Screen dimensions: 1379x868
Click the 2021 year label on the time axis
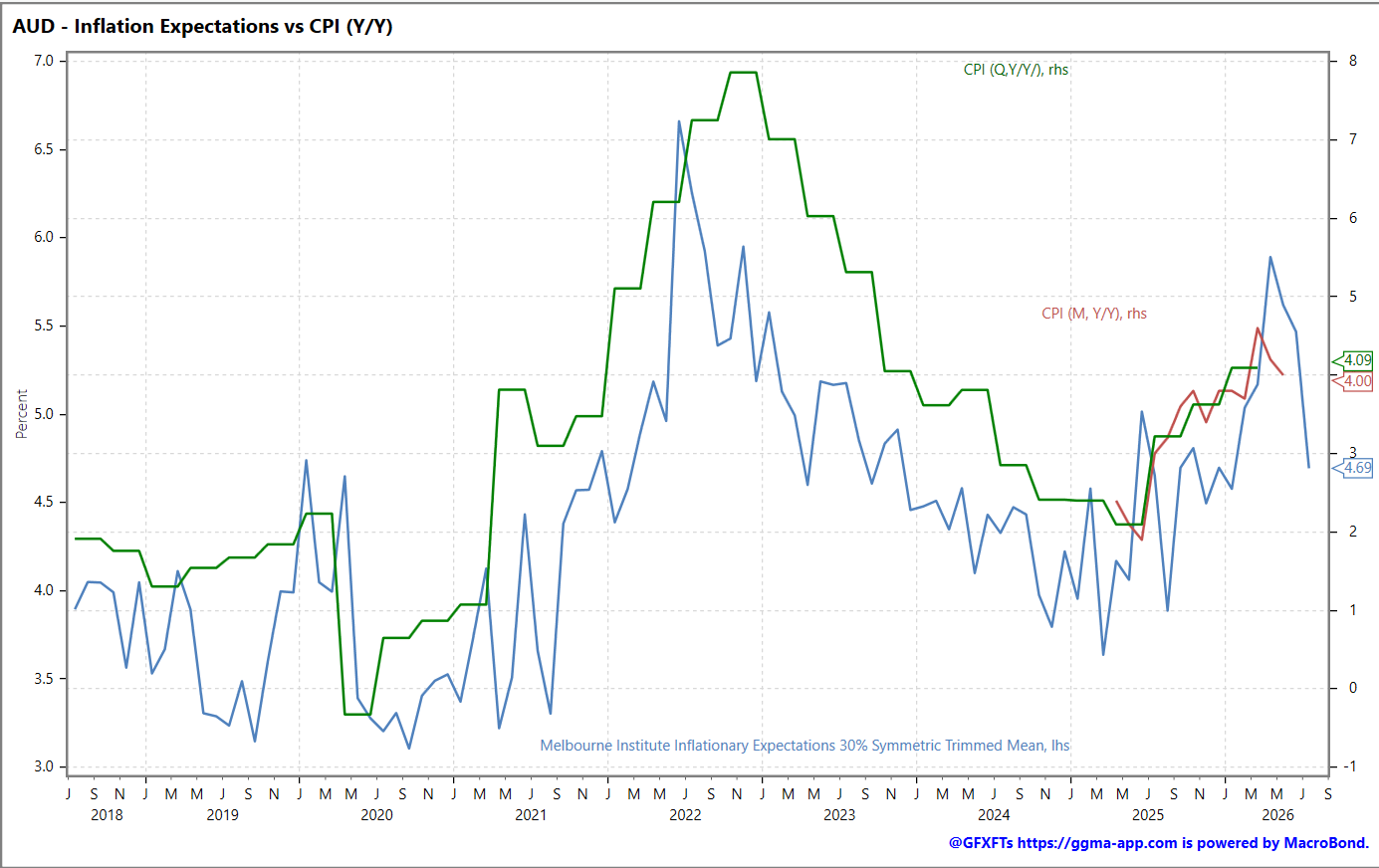(531, 815)
